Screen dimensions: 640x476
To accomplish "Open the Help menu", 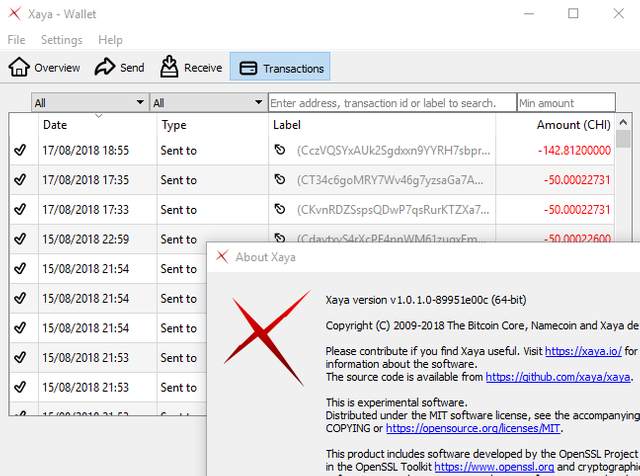I will 110,40.
